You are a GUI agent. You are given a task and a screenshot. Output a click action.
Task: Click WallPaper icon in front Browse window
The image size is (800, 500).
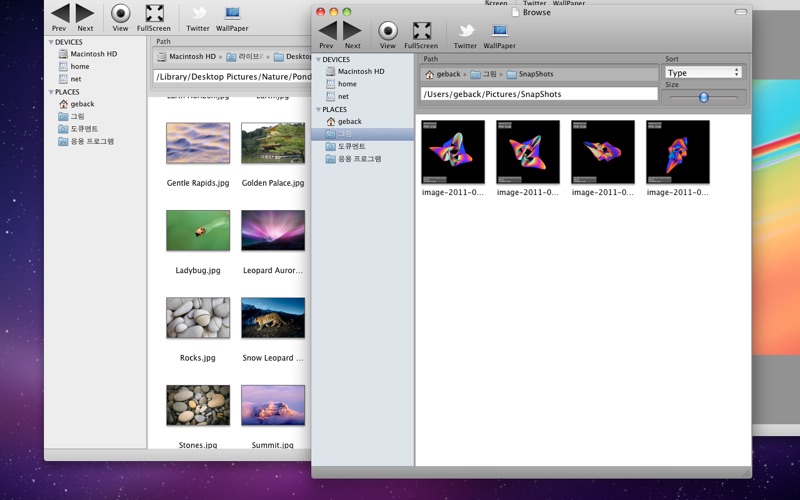pyautogui.click(x=499, y=31)
